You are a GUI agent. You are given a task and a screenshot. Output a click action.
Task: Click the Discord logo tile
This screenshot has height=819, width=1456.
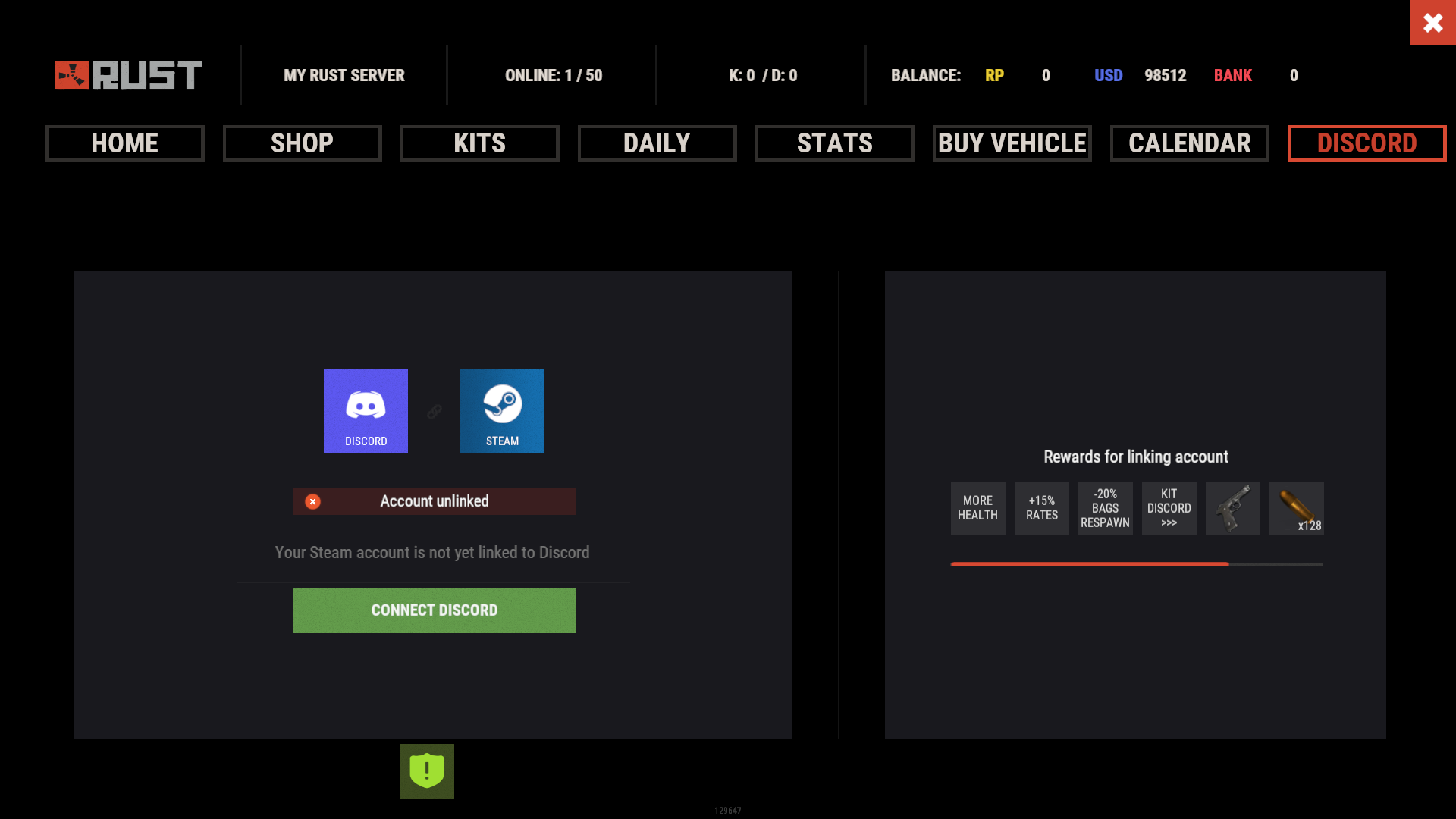click(366, 411)
